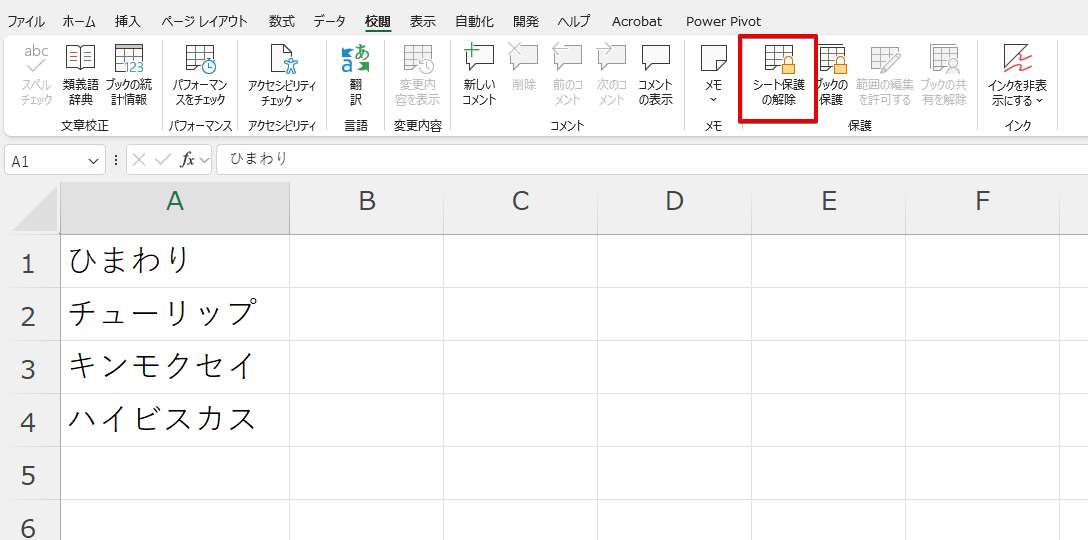Open the ファイル menu
The height and width of the screenshot is (540, 1088).
[26, 21]
